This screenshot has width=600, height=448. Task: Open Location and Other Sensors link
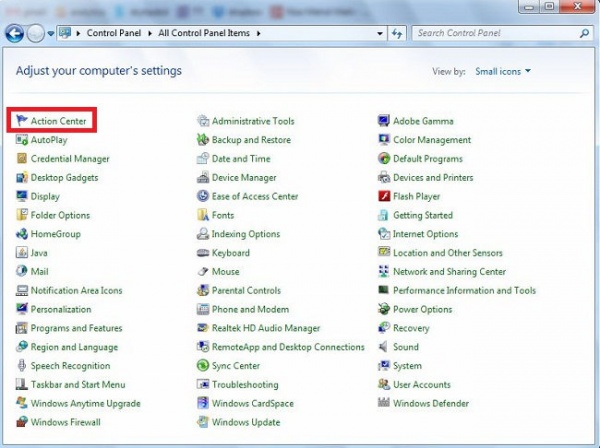(448, 253)
